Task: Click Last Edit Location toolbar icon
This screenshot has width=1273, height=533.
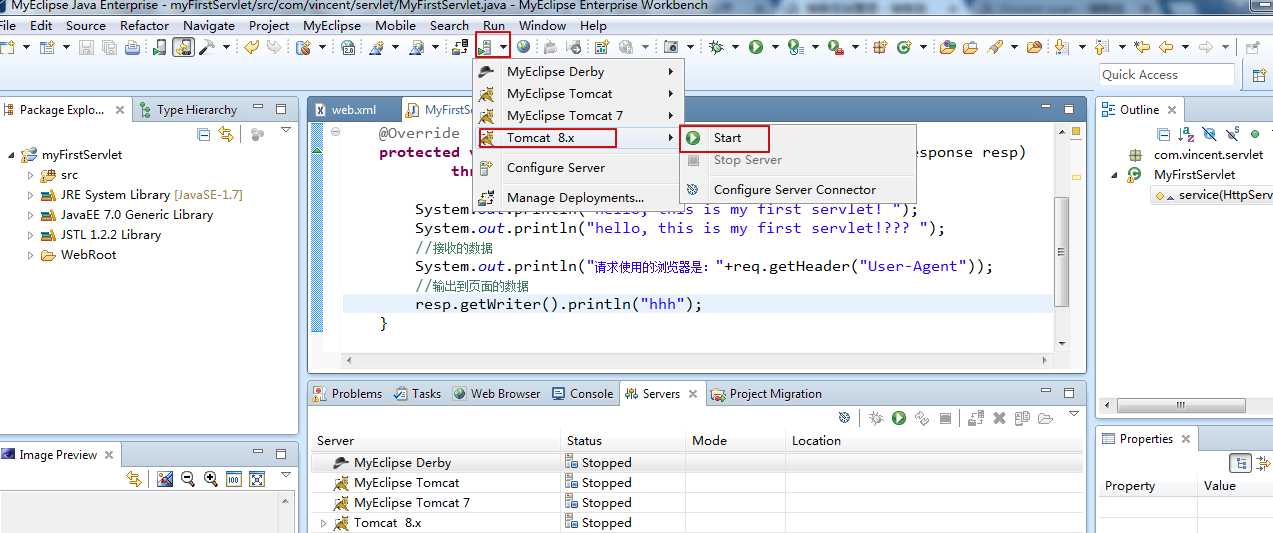Action: [x=1141, y=47]
